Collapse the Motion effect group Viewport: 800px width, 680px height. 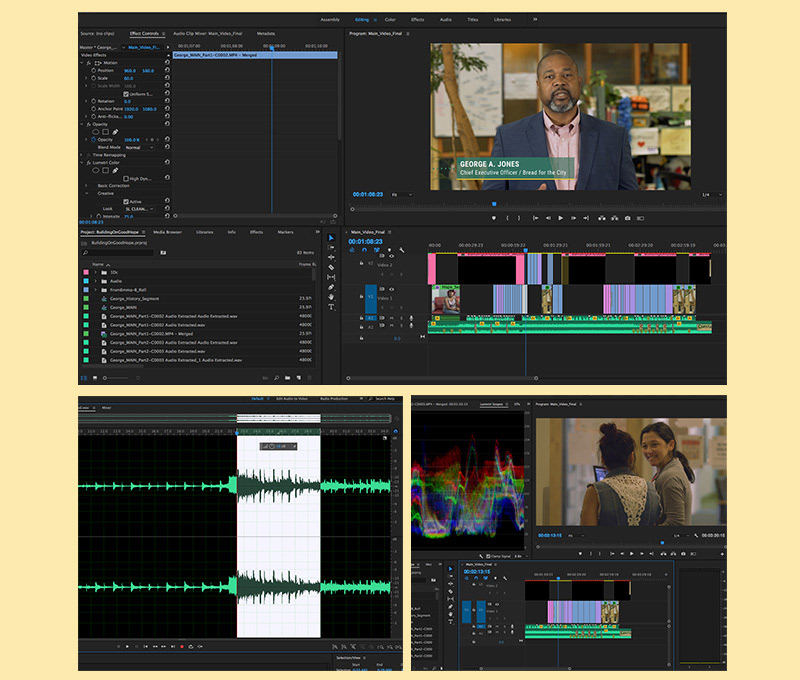(82, 63)
